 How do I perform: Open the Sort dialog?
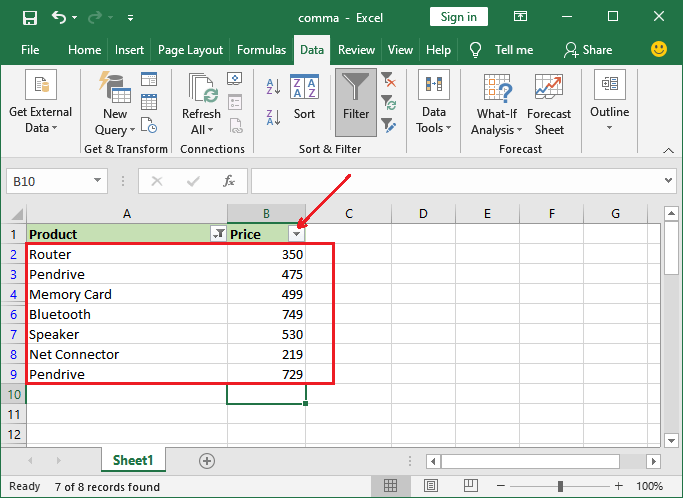click(304, 97)
